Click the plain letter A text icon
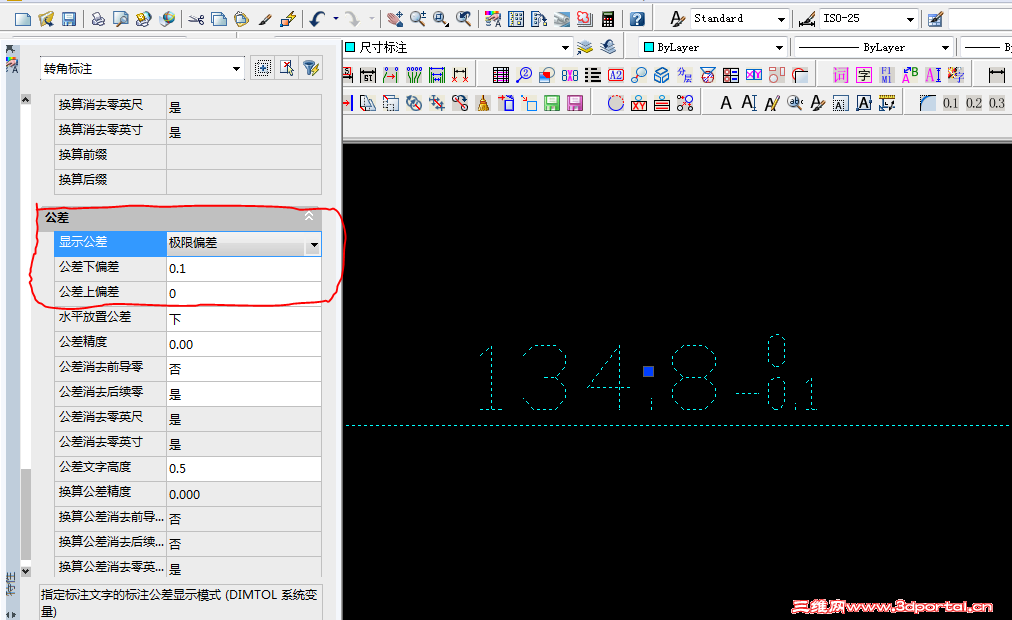Image resolution: width=1012 pixels, height=620 pixels. (726, 103)
